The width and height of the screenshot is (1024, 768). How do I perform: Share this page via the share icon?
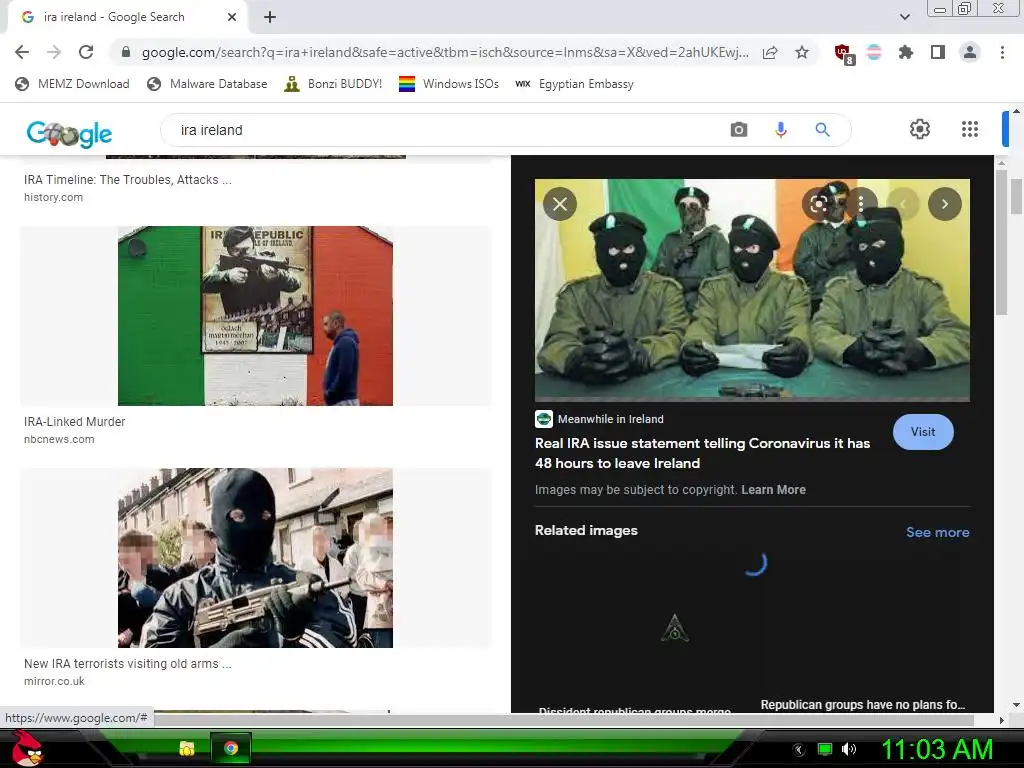tap(771, 52)
